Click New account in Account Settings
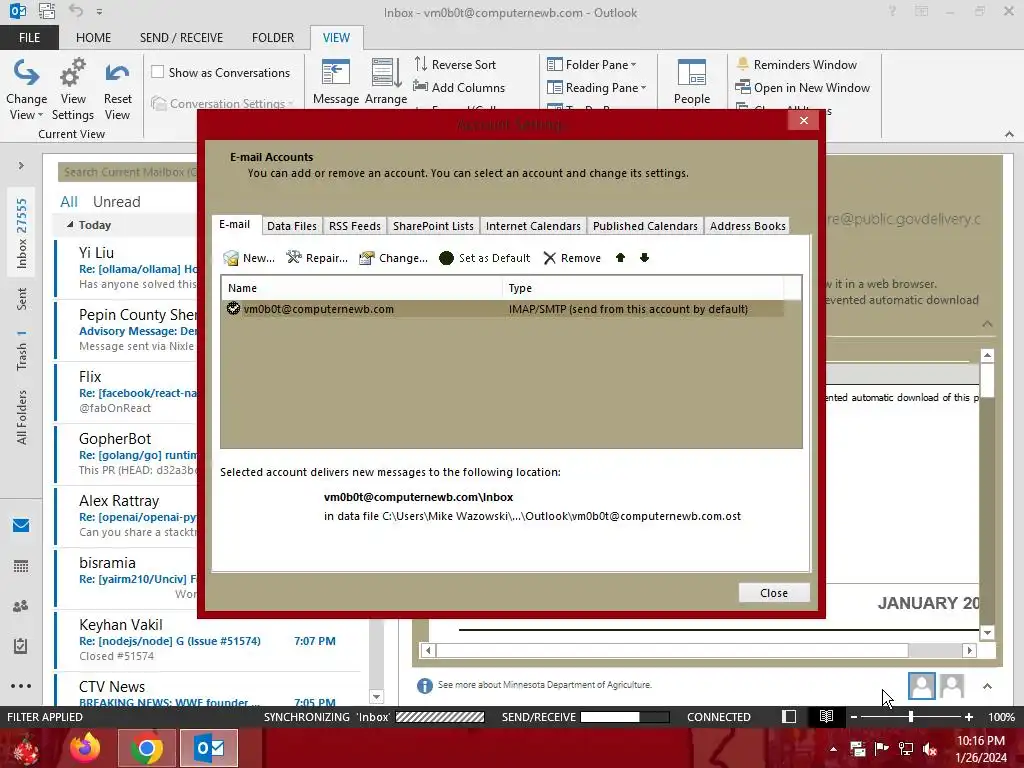Image resolution: width=1024 pixels, height=768 pixels. coord(249,258)
